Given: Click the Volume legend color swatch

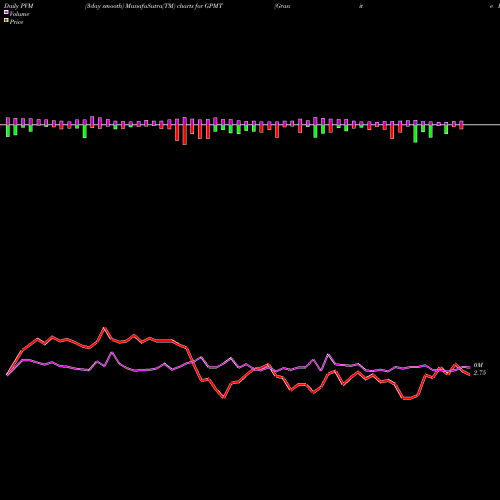Looking at the screenshot, I should (x=6, y=13).
